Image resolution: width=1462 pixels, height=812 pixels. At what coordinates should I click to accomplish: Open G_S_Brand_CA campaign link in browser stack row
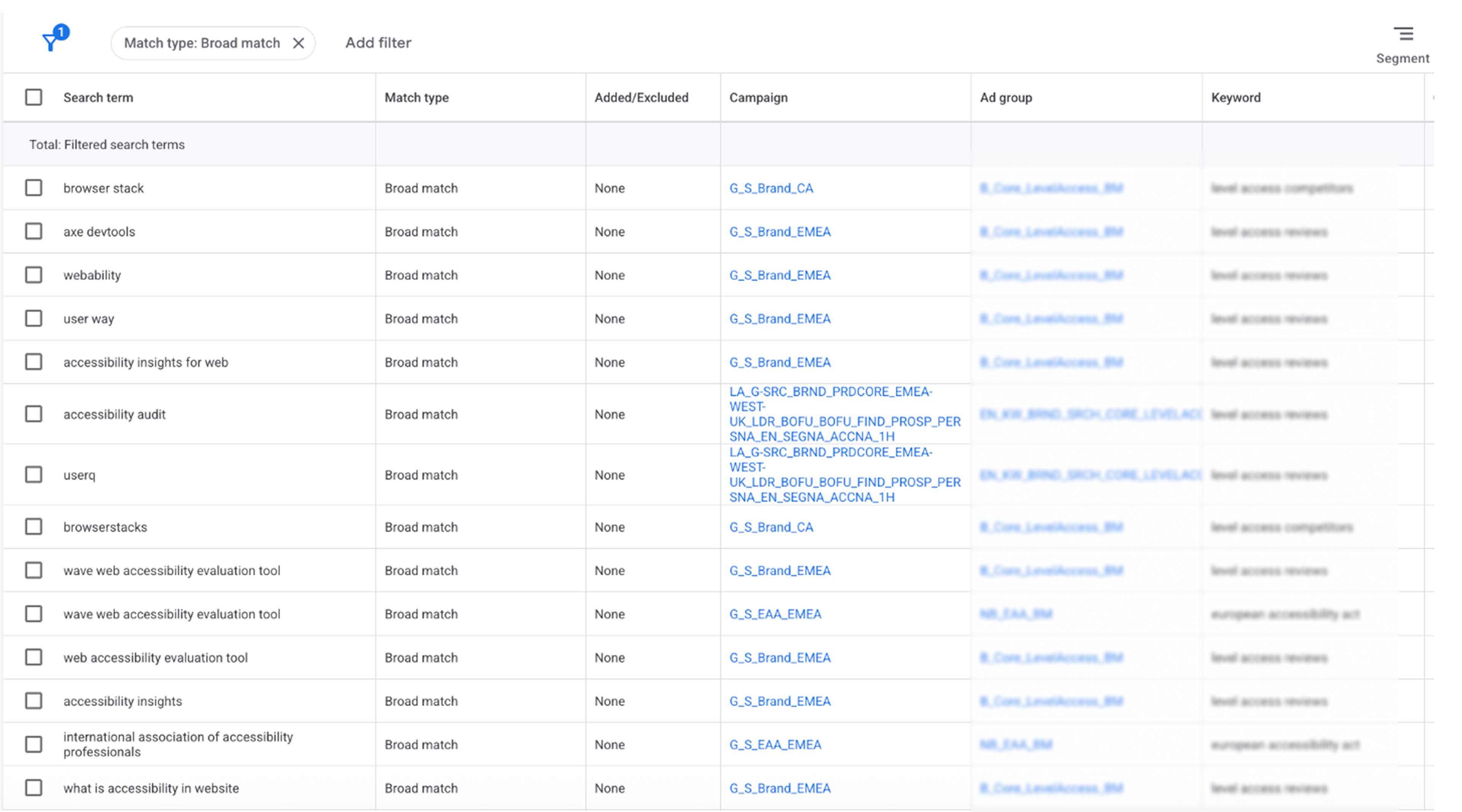coord(771,188)
